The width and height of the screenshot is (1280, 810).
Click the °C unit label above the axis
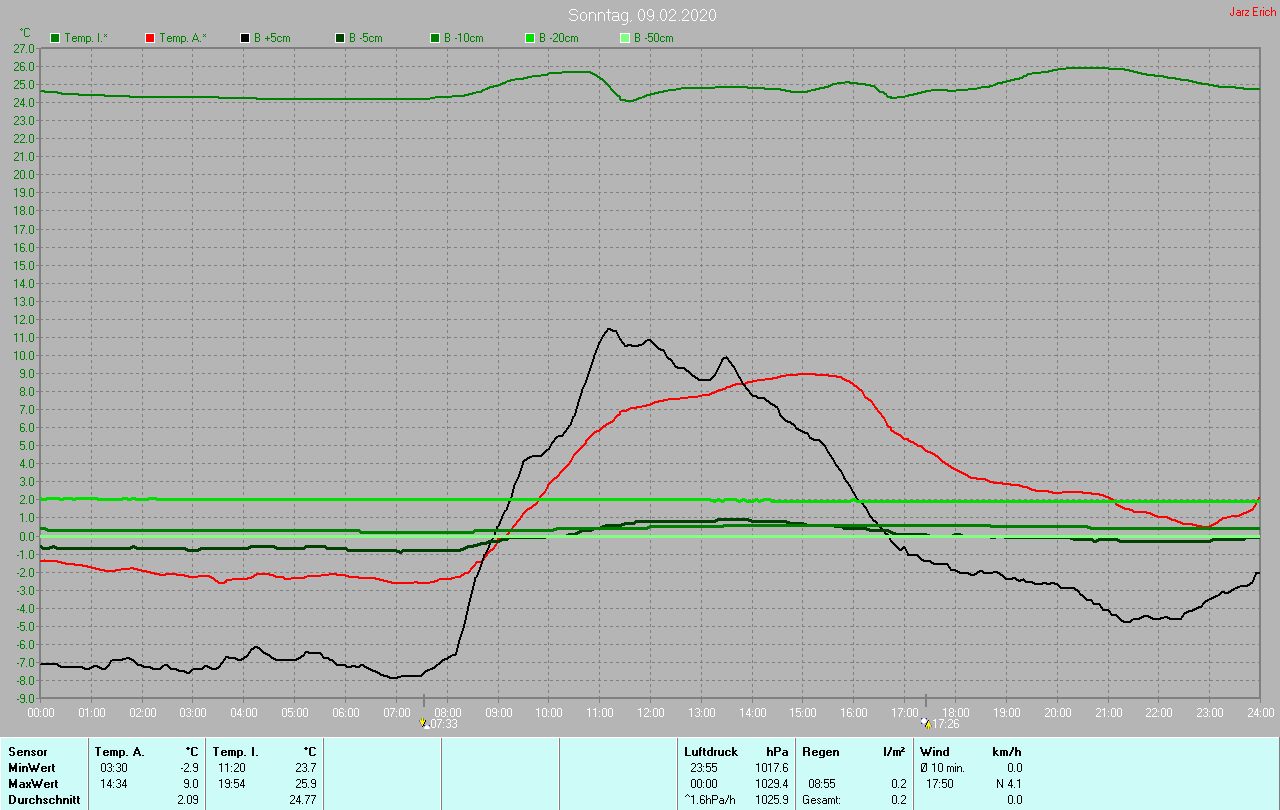[x=25, y=32]
